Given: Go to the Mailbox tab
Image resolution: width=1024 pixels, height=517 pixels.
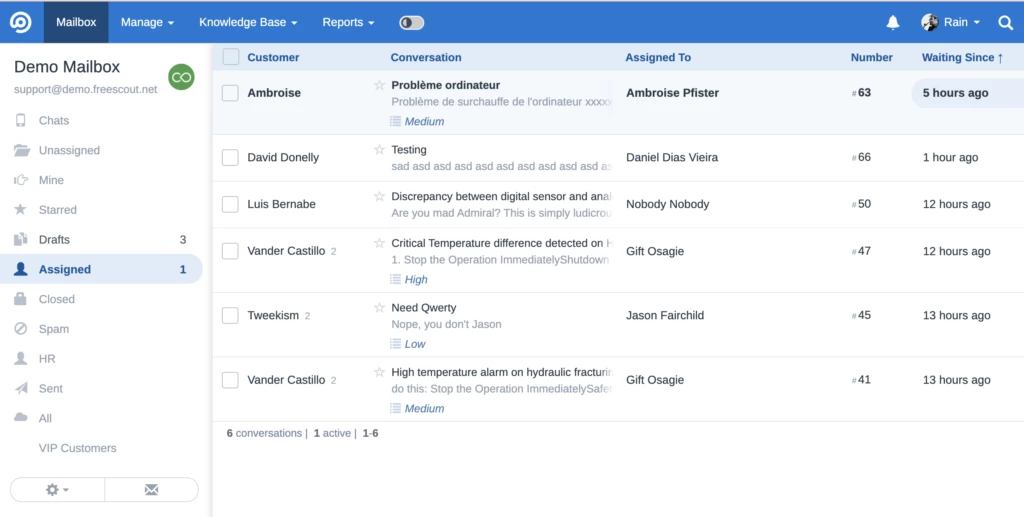Looking at the screenshot, I should pyautogui.click(x=76, y=22).
